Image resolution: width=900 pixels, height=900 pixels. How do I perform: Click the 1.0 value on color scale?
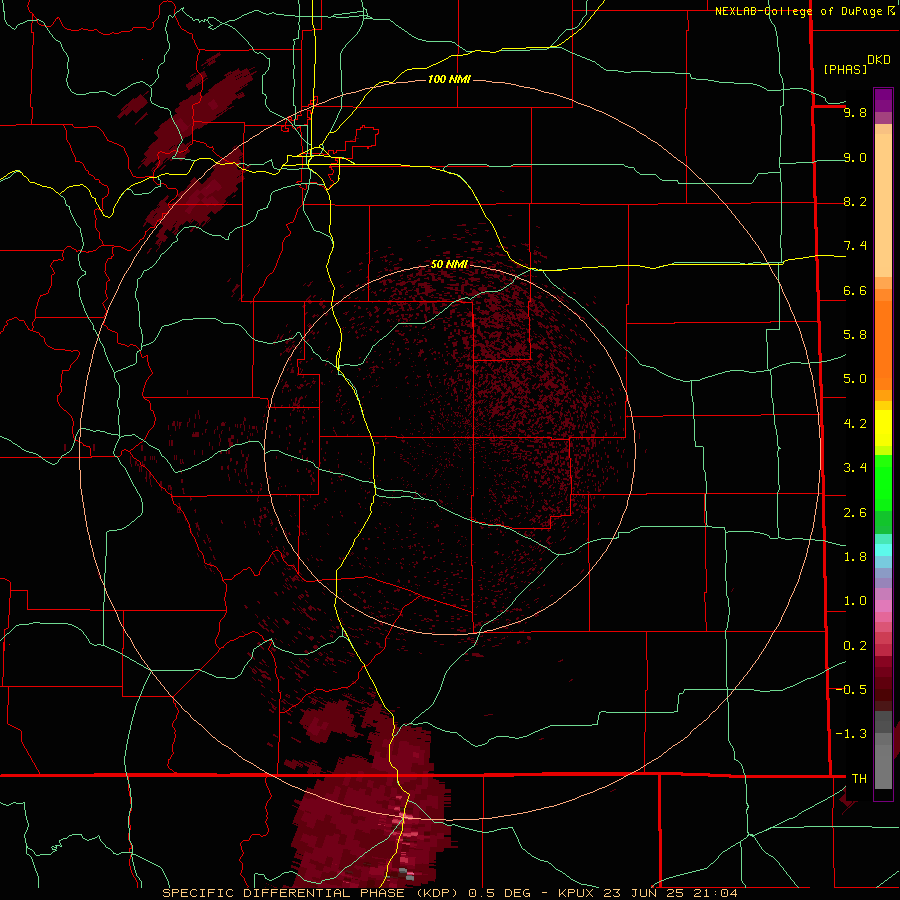(855, 600)
